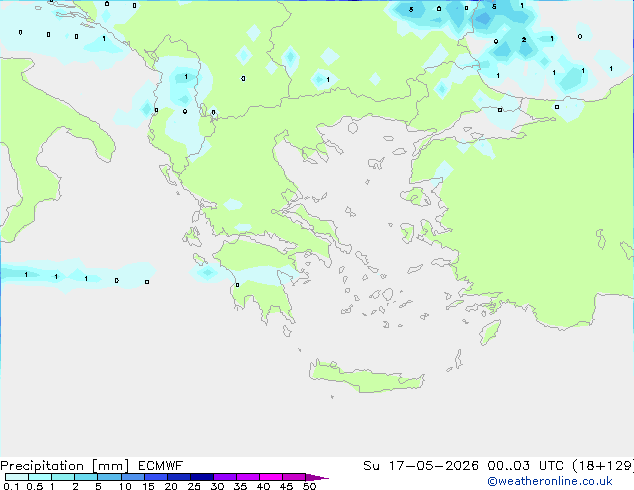Viewport: 634px width, 490px height.
Task: Click the '15' legend scale label
Action: click(148, 486)
